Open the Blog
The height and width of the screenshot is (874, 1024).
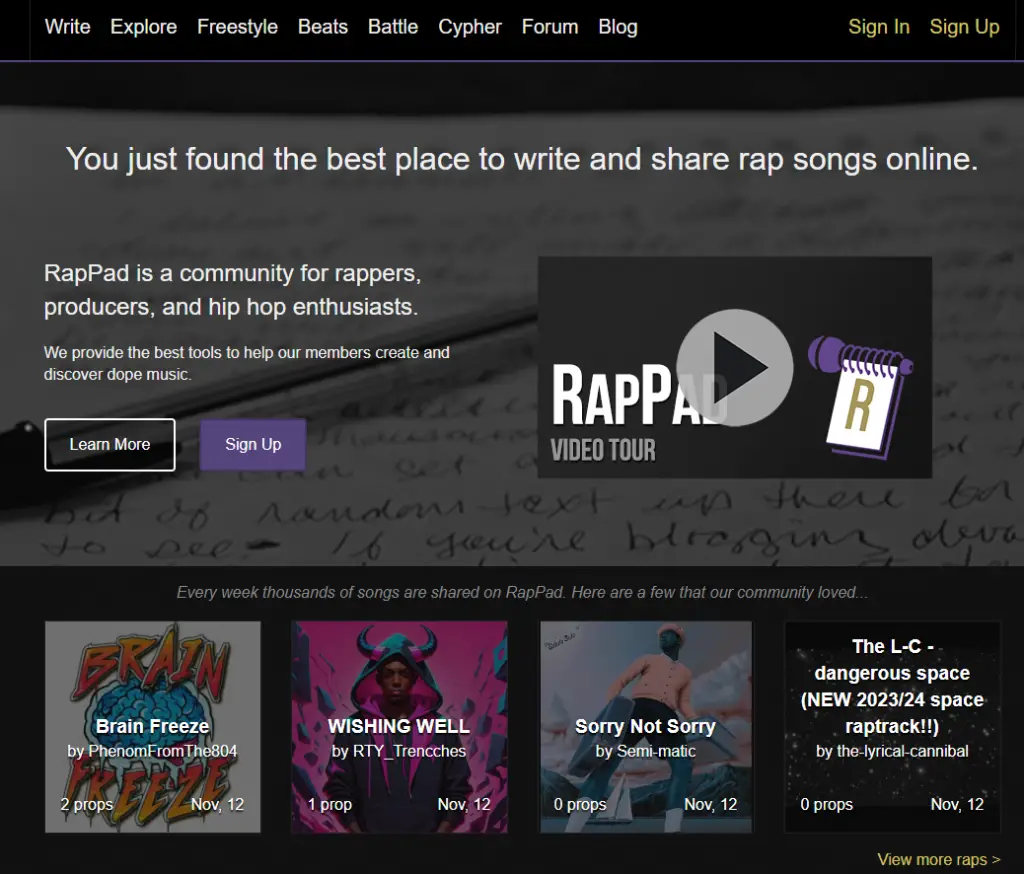tap(617, 27)
